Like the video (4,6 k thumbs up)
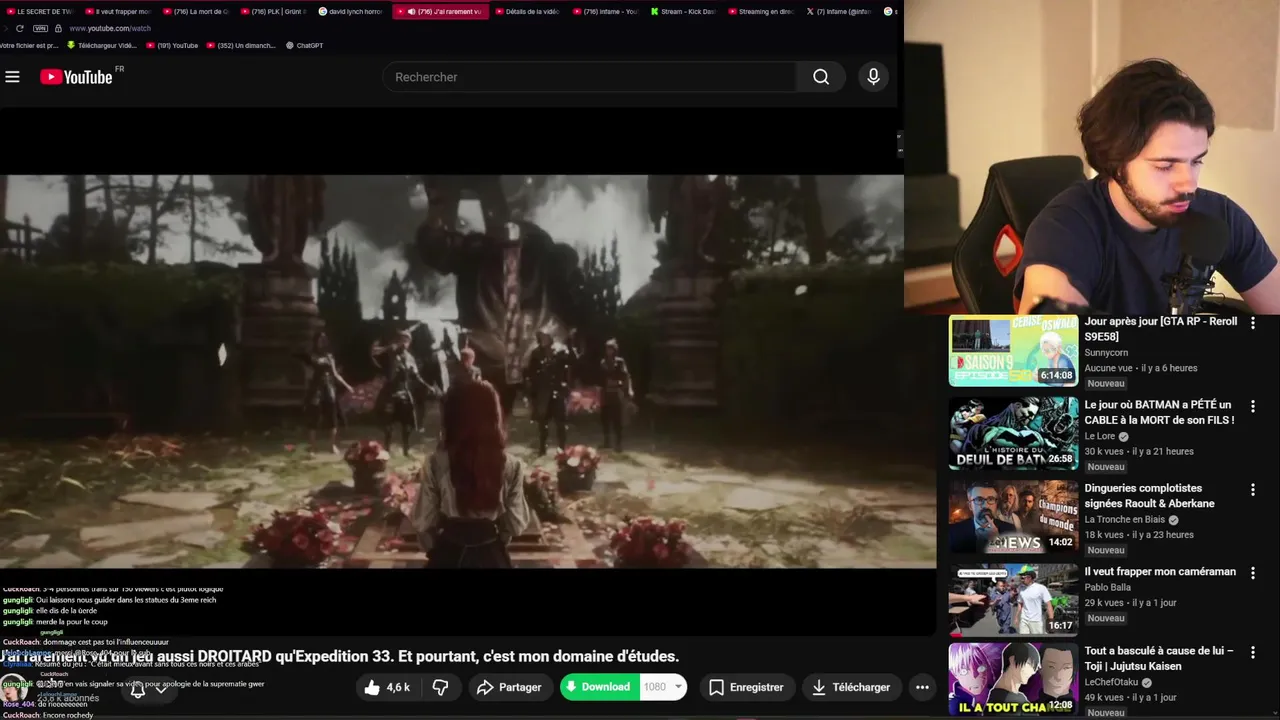1280x720 pixels. click(x=388, y=687)
